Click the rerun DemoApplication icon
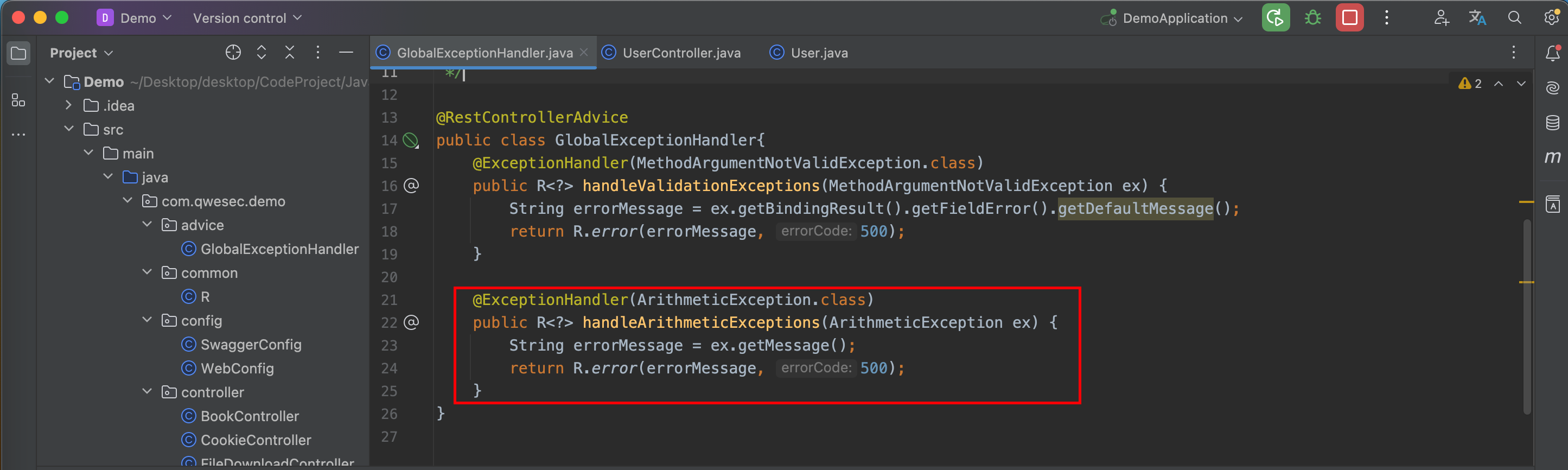The image size is (1568, 470). [1275, 18]
